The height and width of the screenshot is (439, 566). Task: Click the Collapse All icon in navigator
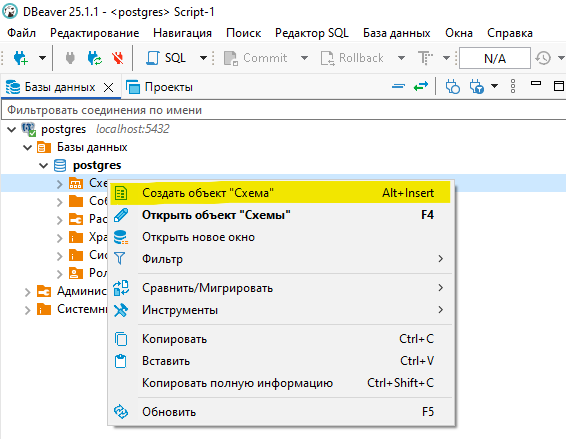(x=399, y=86)
